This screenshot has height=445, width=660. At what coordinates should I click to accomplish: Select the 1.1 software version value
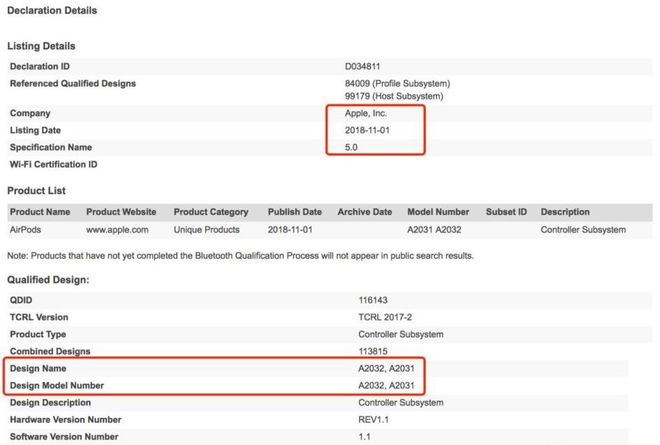tap(365, 437)
